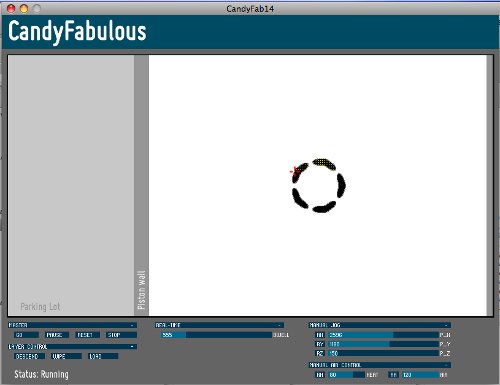
Task: Toggle the RY jog button
Action: pos(320,344)
